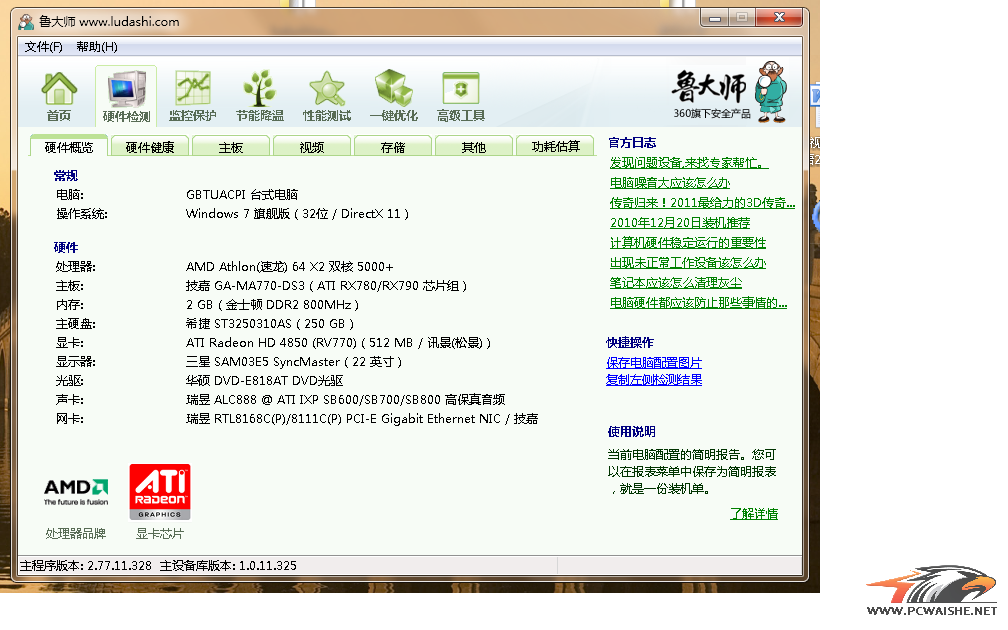1008x630 pixels.
Task: Click the 显卡芯片 caption
Action: pyautogui.click(x=159, y=534)
